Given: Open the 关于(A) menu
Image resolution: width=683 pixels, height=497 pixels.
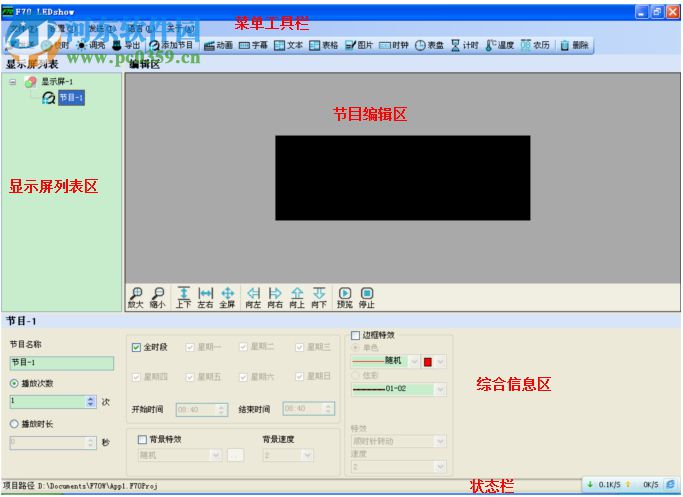Looking at the screenshot, I should (180, 28).
